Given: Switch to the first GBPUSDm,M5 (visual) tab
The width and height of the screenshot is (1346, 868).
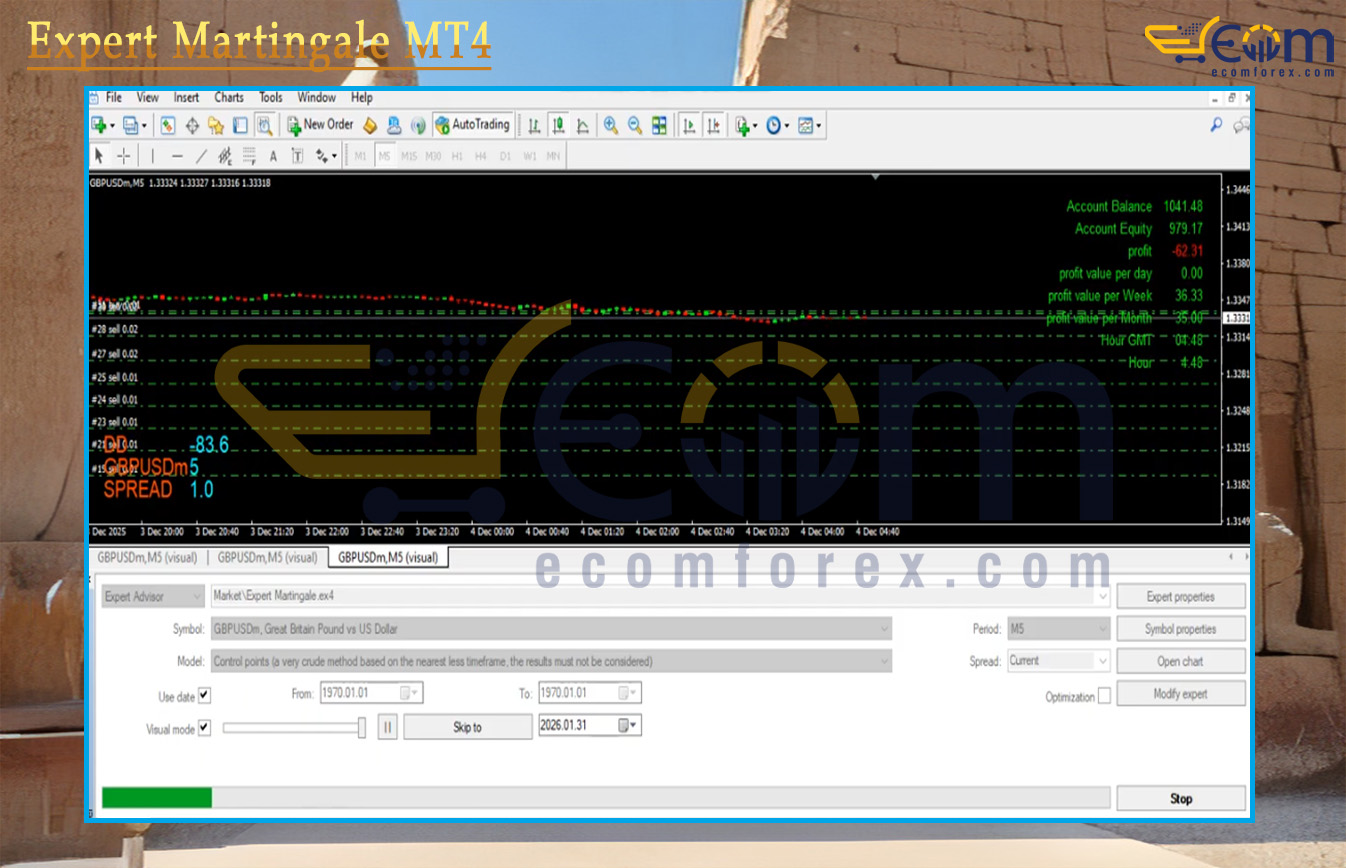Looking at the screenshot, I should pyautogui.click(x=147, y=558).
